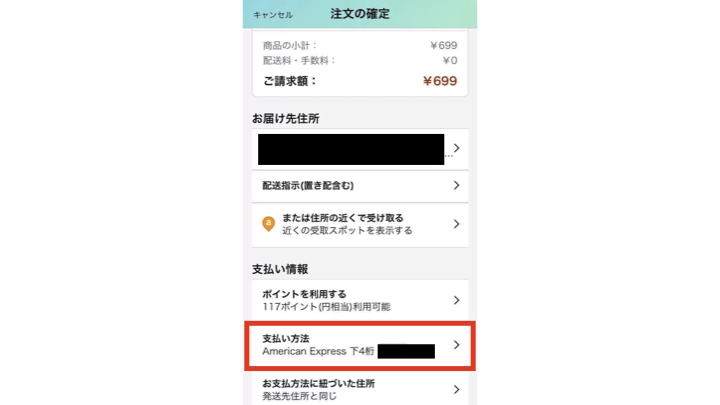Image resolution: width=720 pixels, height=405 pixels.
Task: Click 発送先住所と同じ text
Action: [x=299, y=396]
